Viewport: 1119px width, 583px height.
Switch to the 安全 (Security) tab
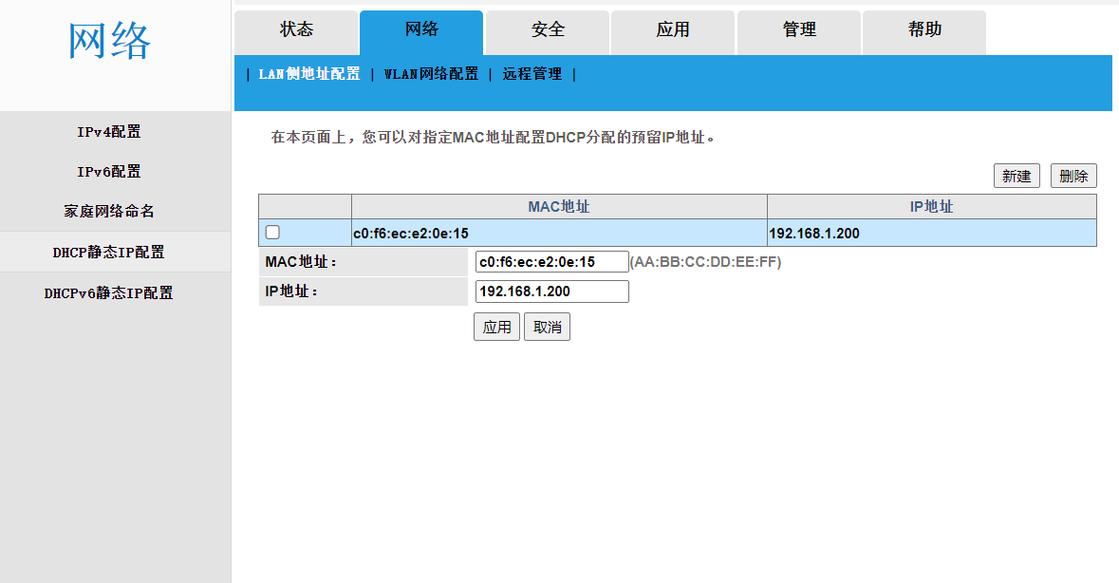tap(546, 30)
